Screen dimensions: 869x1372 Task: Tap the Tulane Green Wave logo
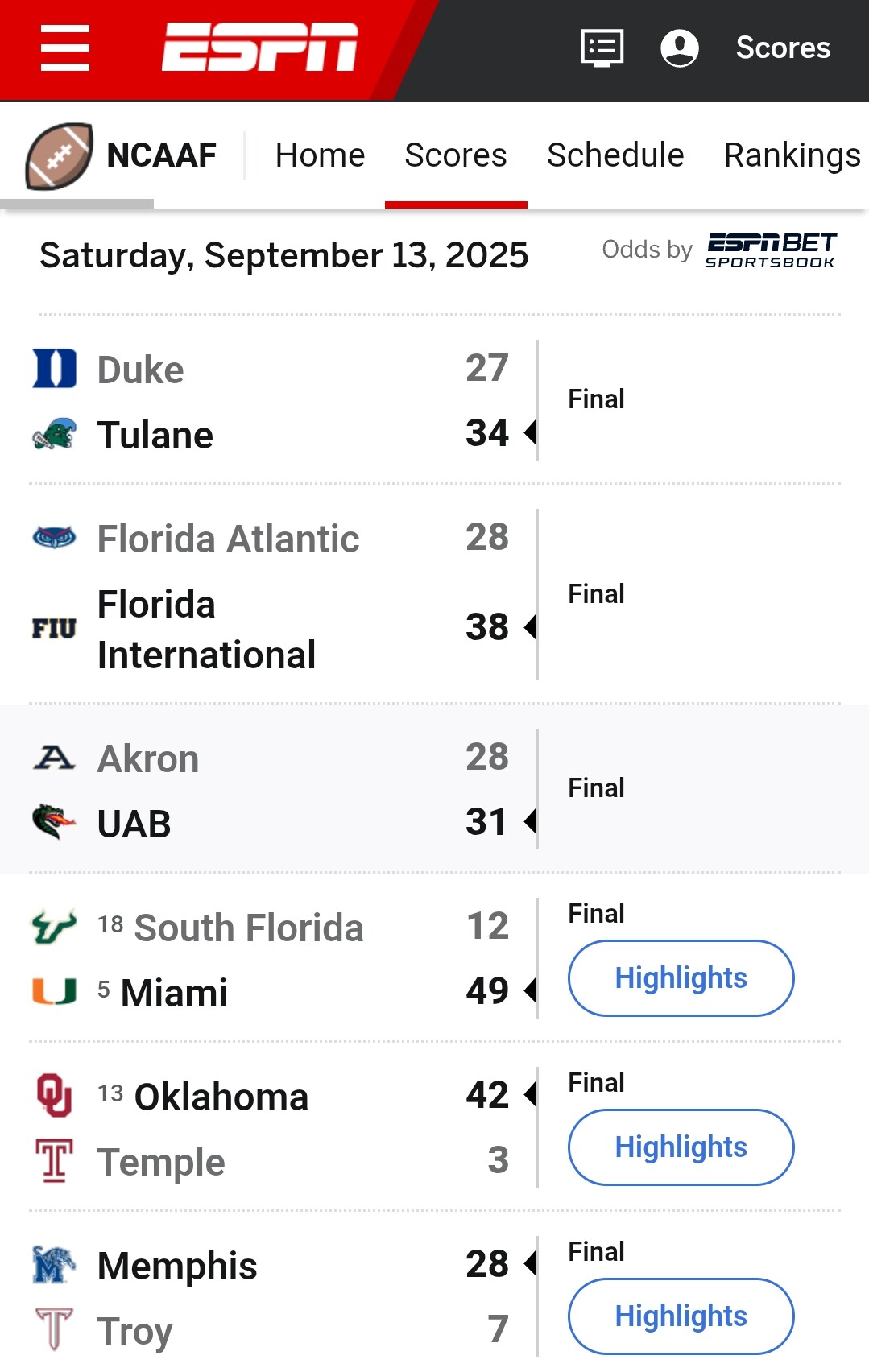55,435
